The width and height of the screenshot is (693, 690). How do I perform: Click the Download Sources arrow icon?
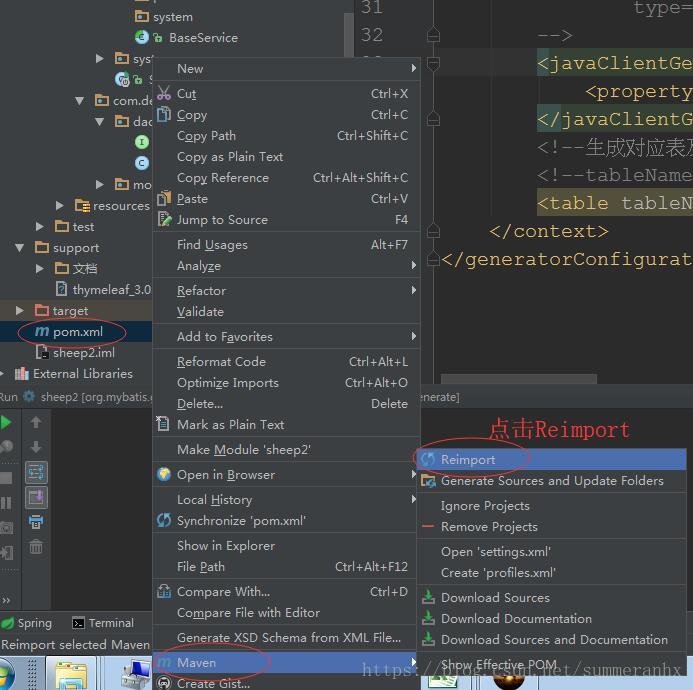coord(428,597)
